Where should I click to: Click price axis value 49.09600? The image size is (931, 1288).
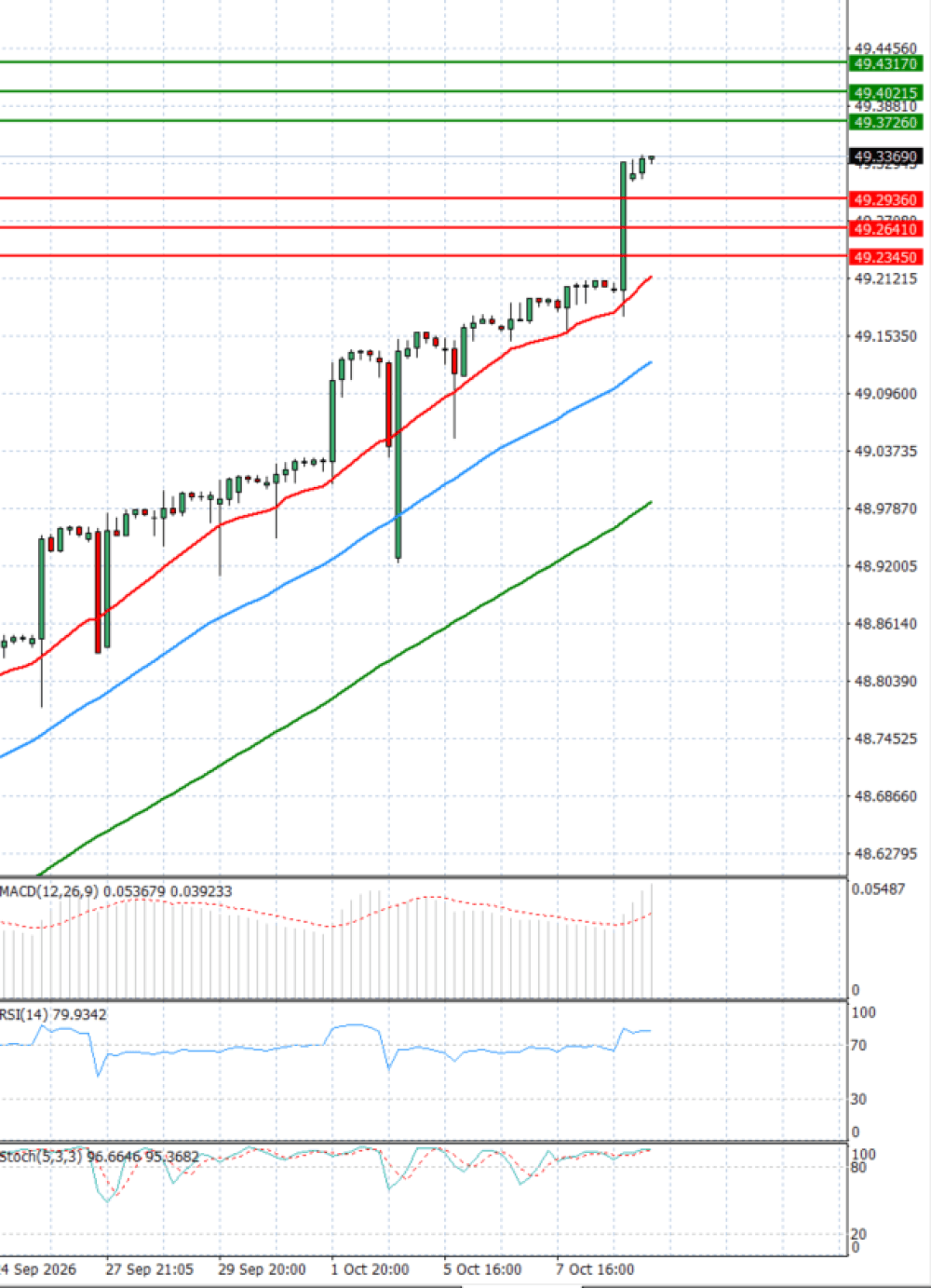885,394
